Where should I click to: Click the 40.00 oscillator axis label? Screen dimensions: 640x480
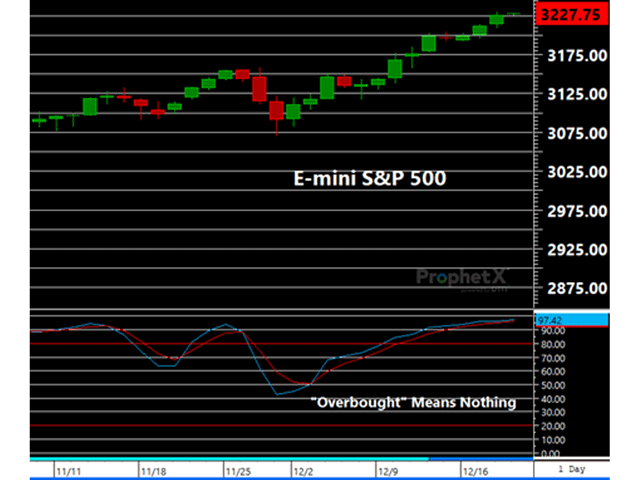(x=553, y=399)
